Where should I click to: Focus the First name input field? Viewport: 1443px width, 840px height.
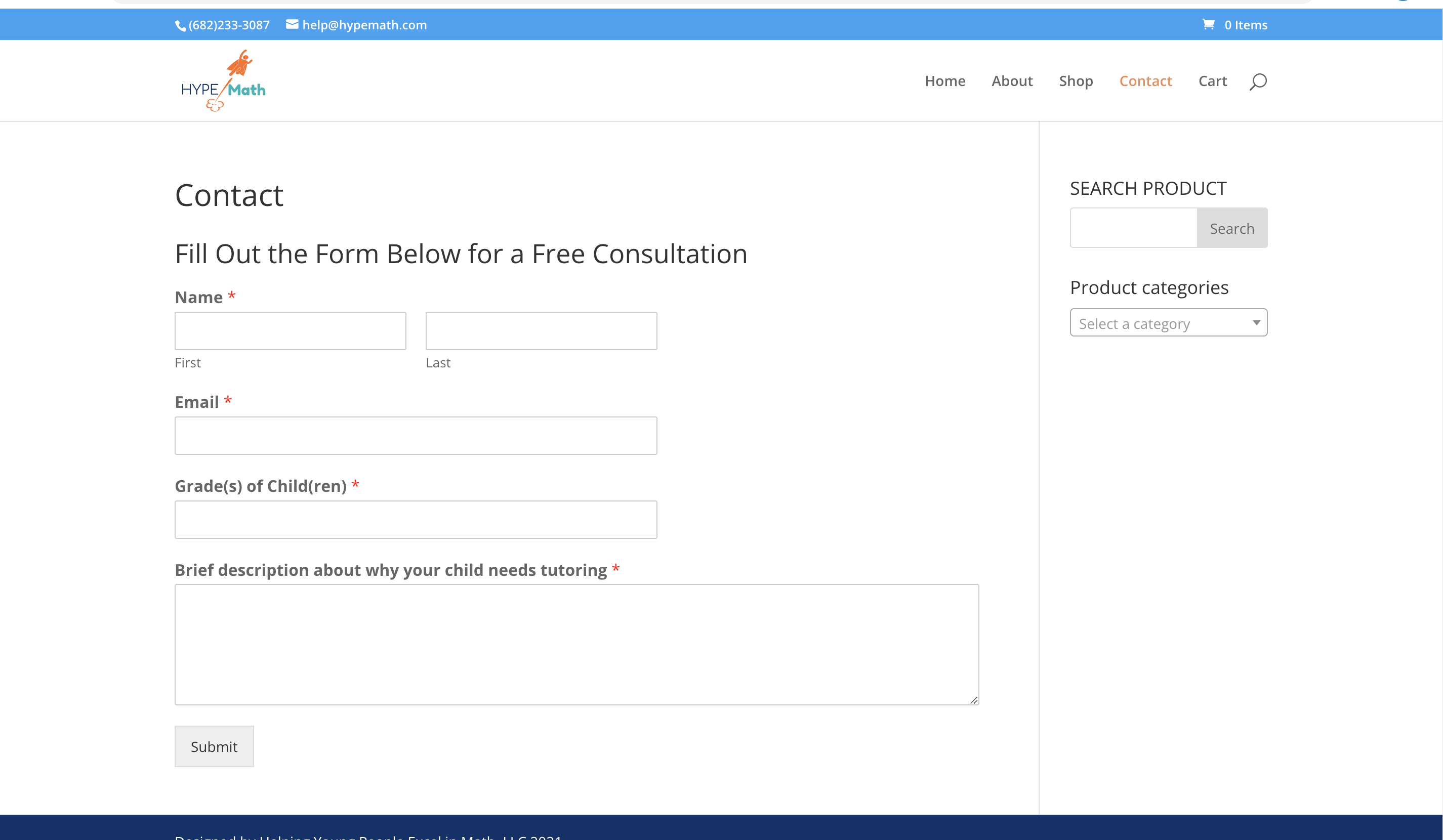point(291,331)
